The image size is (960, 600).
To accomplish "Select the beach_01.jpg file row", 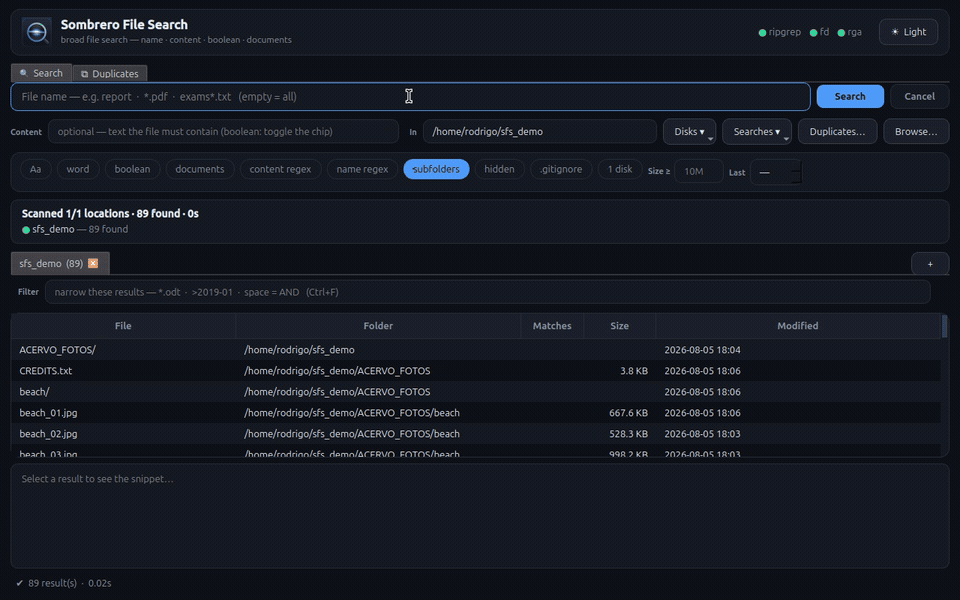I will click(476, 413).
